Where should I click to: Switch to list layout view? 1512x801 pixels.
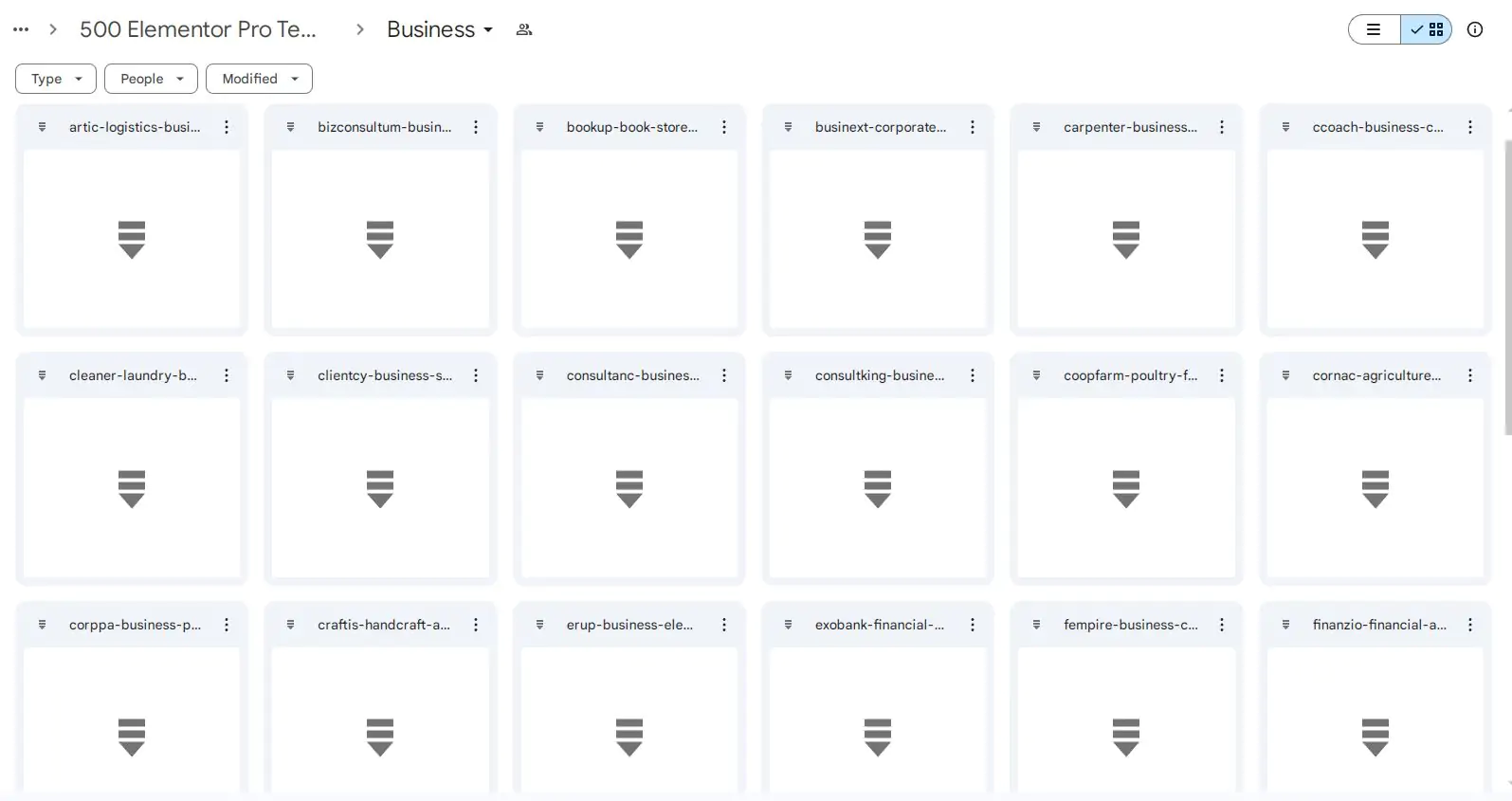pos(1374,29)
